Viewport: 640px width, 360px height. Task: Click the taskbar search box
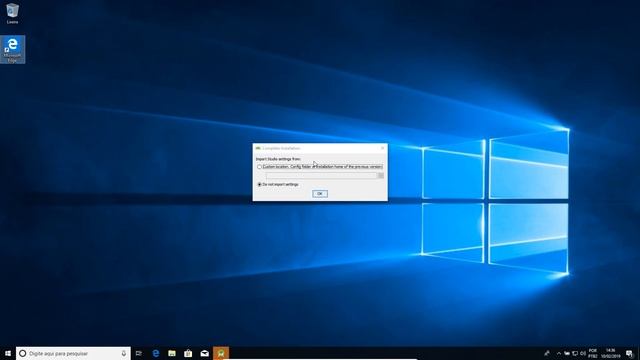(73, 353)
